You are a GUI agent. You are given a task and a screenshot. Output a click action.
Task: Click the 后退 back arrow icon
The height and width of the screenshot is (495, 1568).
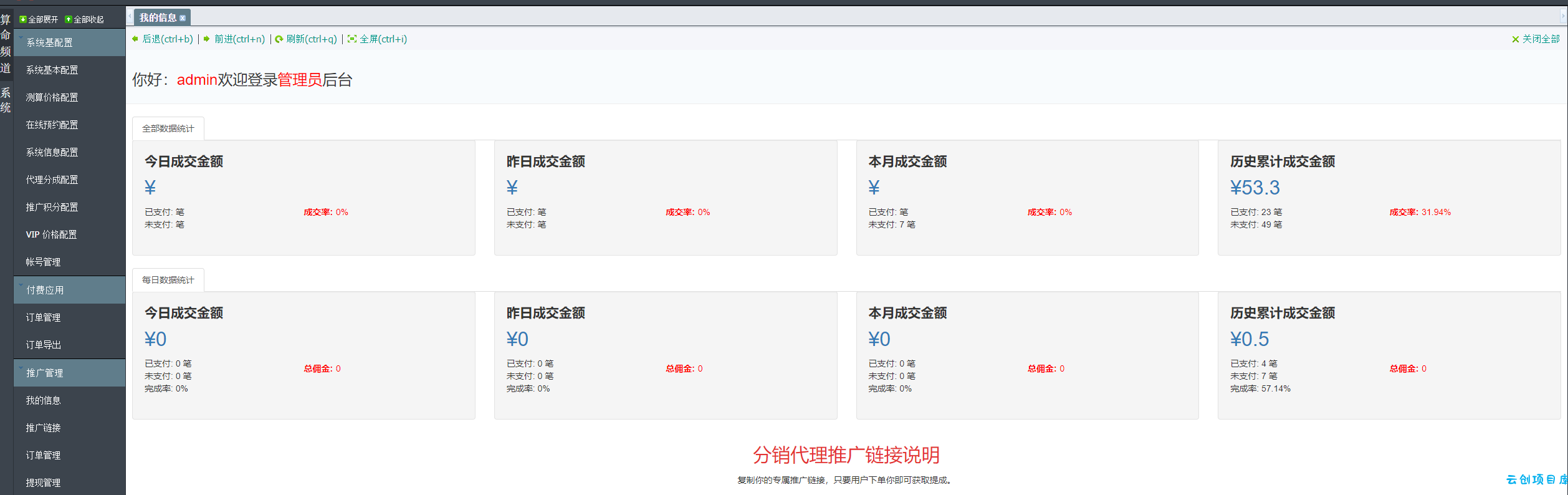[135, 39]
